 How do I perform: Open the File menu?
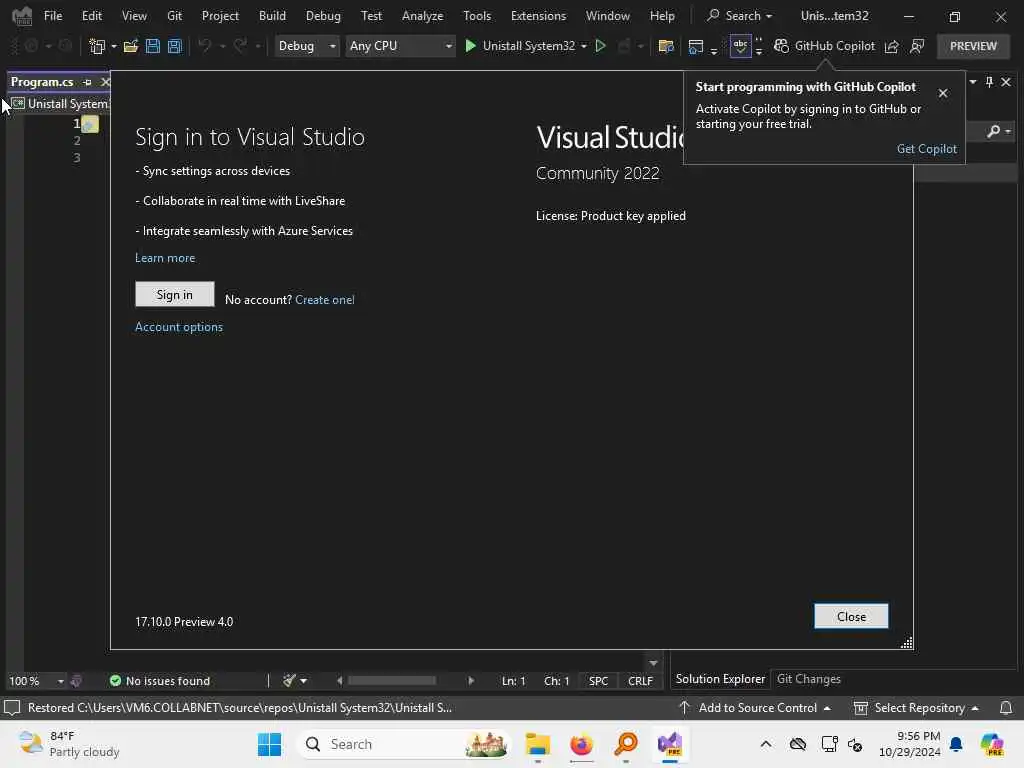pyautogui.click(x=53, y=16)
